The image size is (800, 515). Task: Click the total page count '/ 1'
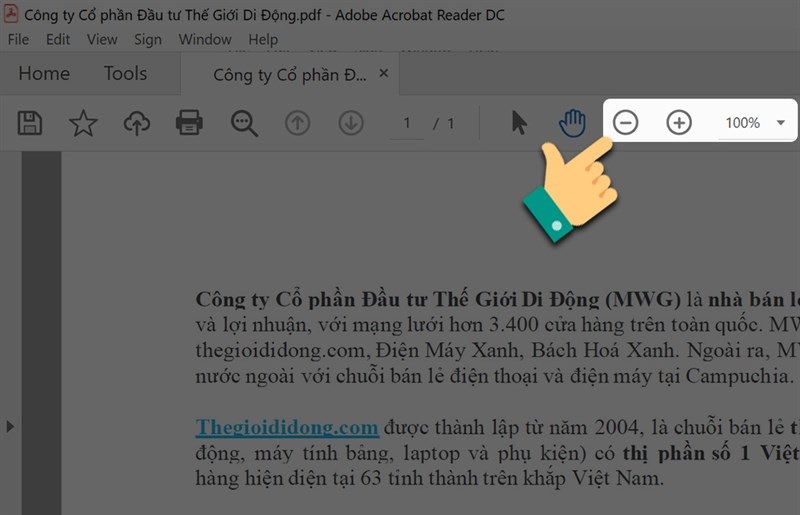tap(443, 124)
